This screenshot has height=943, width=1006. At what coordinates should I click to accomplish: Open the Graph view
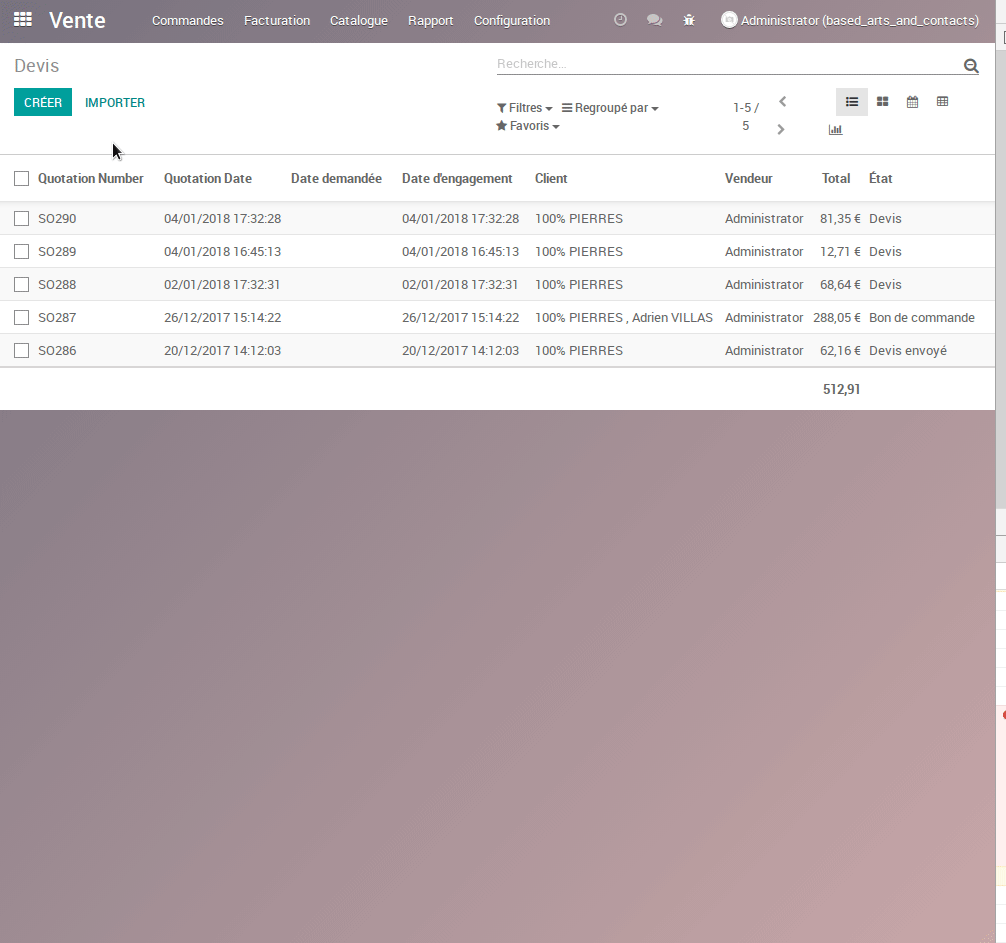[835, 128]
